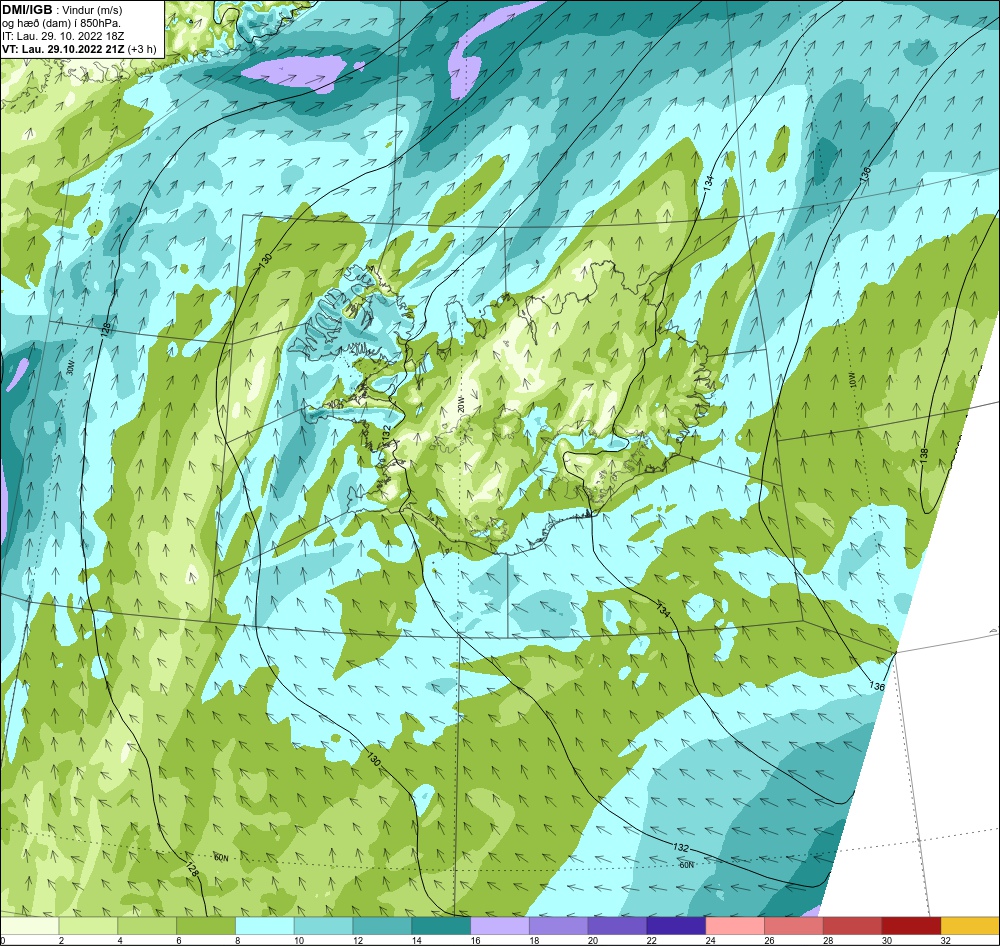Select legend scale value 26
This screenshot has width=1000, height=946.
(769, 940)
